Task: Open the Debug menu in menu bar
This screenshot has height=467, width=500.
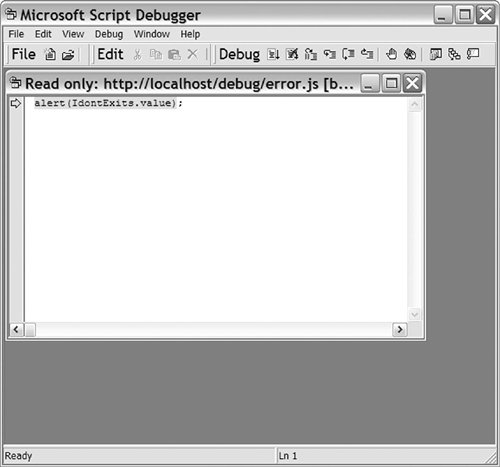Action: click(109, 34)
